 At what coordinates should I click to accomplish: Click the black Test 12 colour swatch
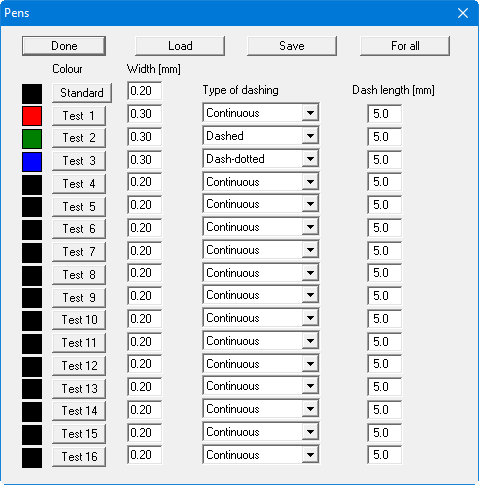pos(32,367)
